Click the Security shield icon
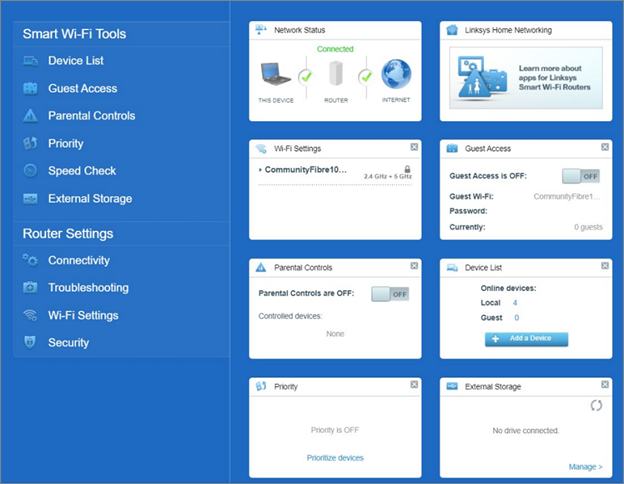 pos(30,342)
